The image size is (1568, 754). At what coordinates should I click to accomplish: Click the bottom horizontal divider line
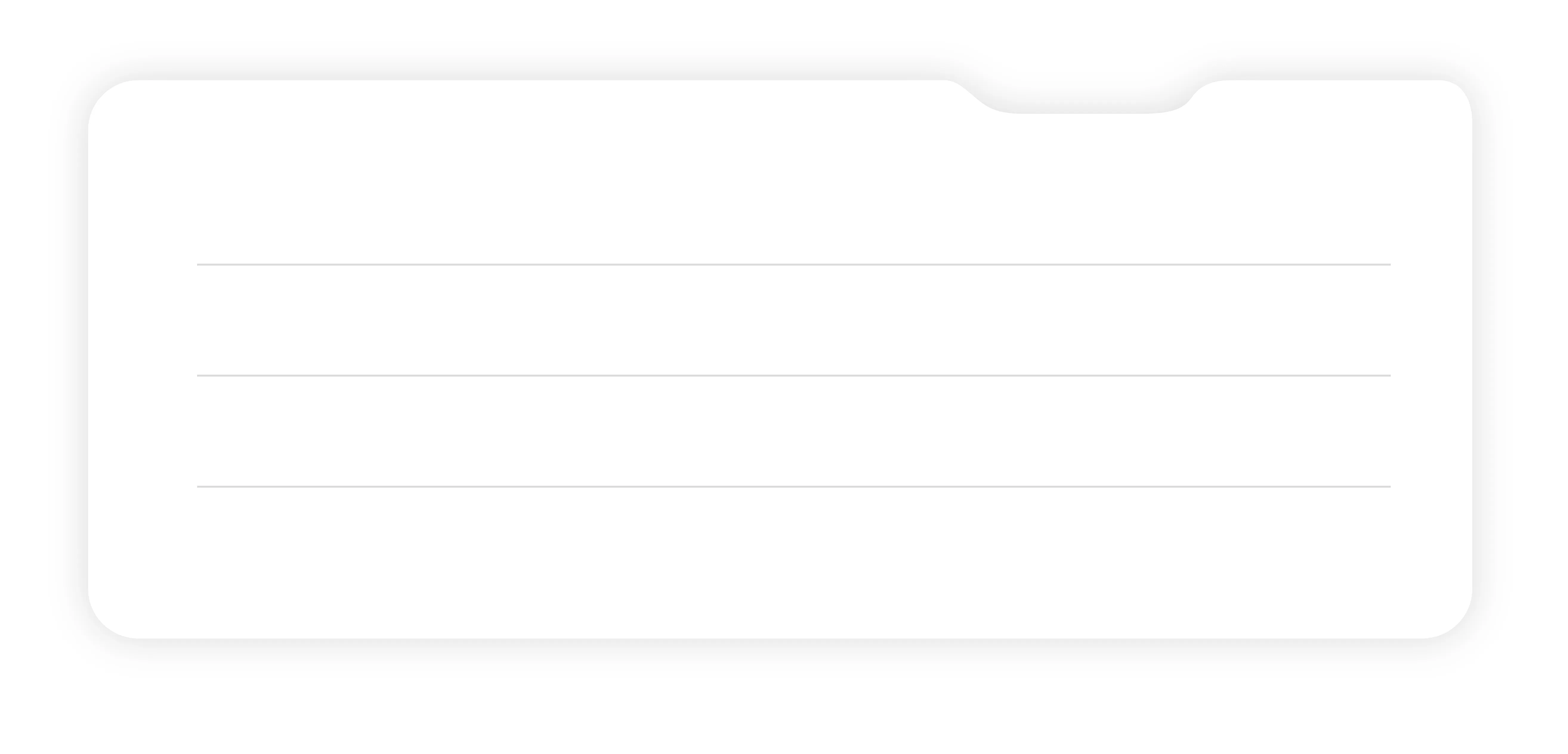click(x=794, y=487)
